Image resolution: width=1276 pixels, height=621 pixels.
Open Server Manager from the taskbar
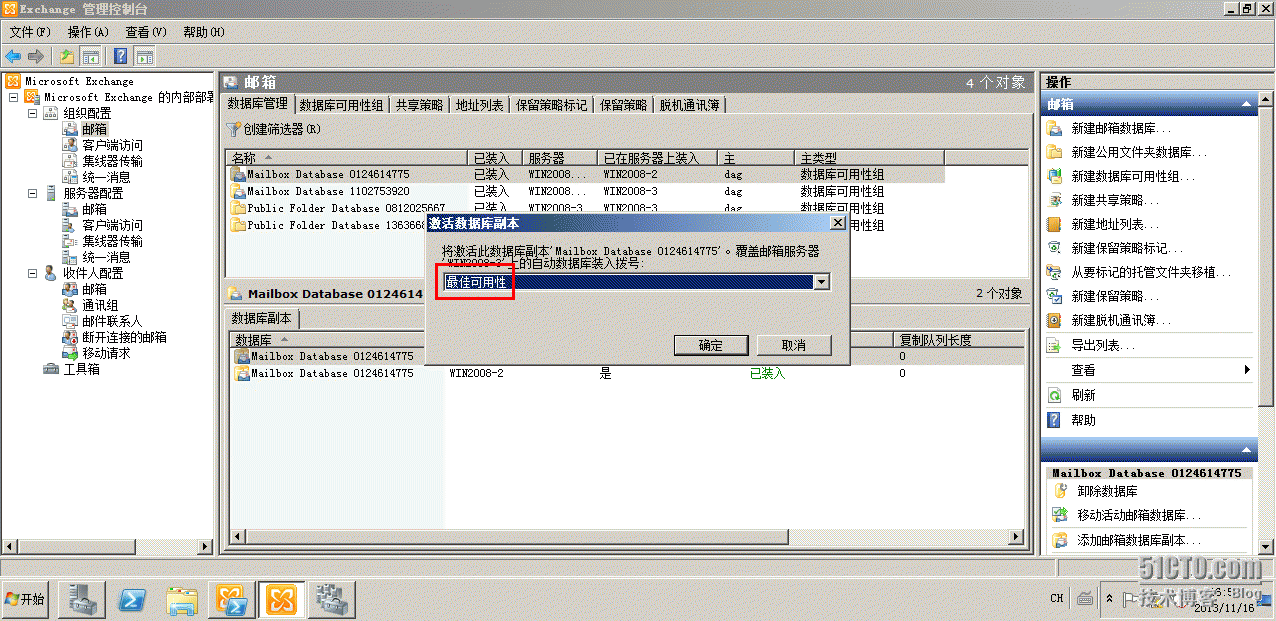pyautogui.click(x=83, y=600)
